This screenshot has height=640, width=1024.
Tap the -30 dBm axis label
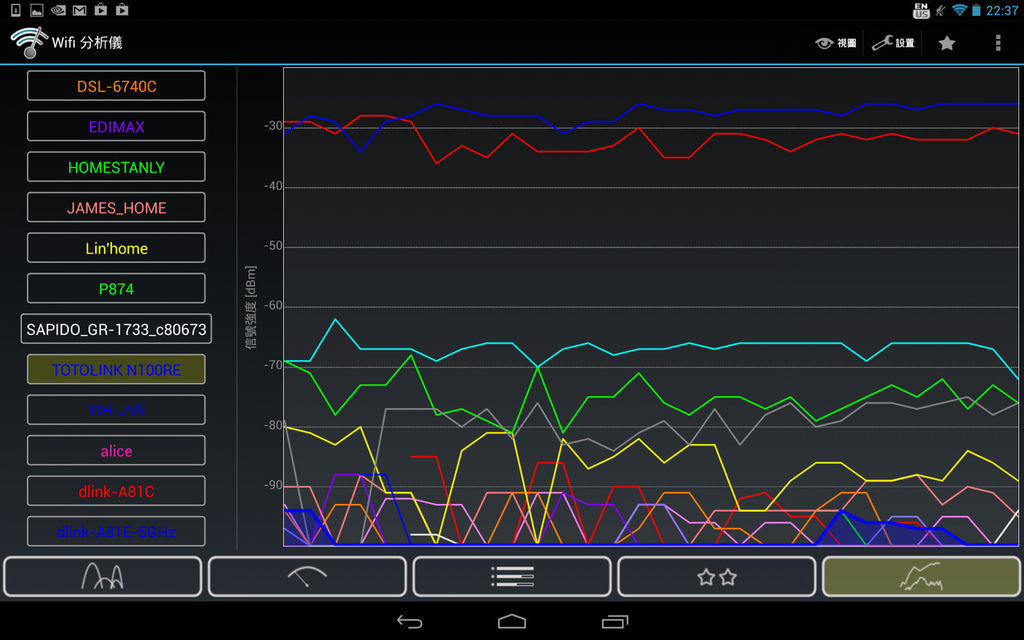(273, 126)
